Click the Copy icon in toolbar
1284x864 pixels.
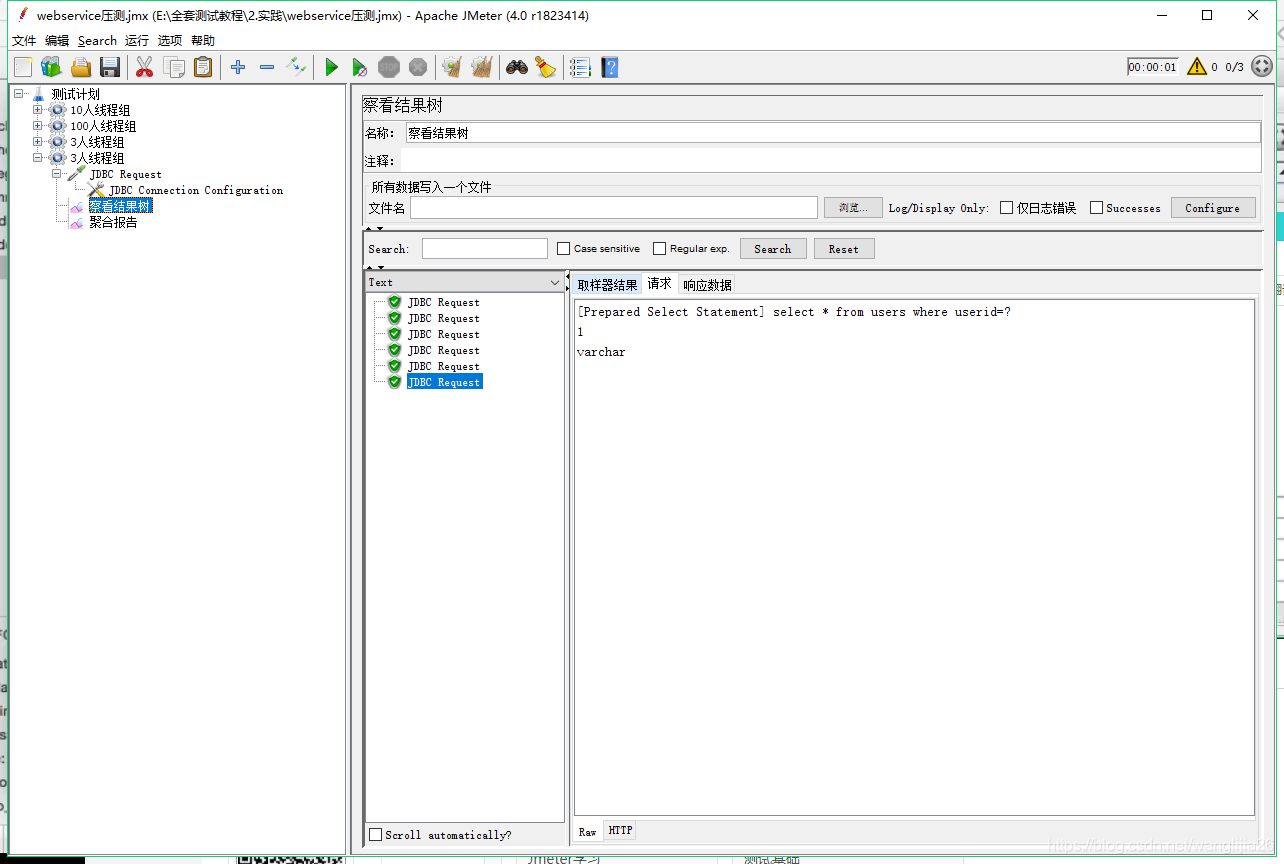point(174,67)
